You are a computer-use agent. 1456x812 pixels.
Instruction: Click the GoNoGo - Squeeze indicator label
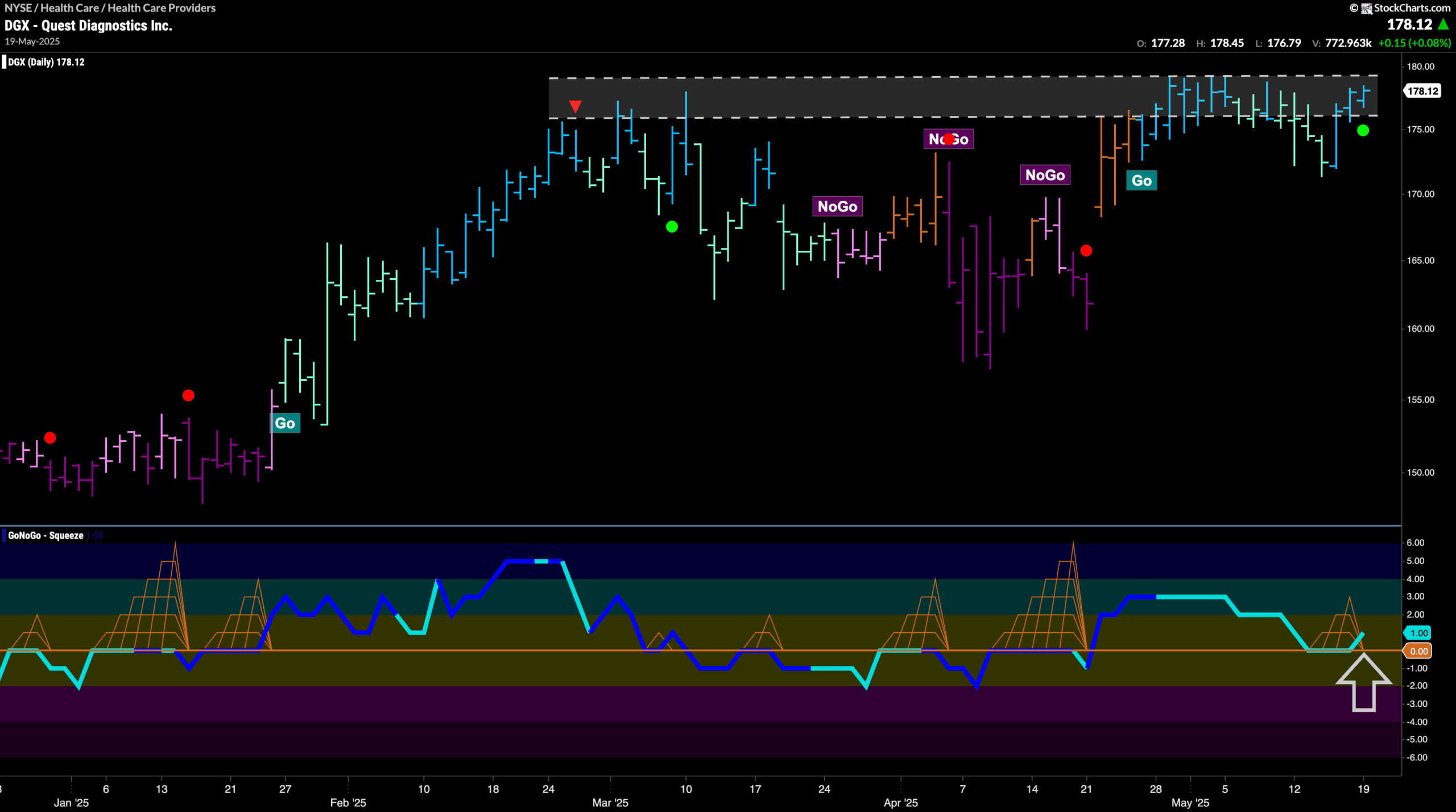tap(45, 536)
